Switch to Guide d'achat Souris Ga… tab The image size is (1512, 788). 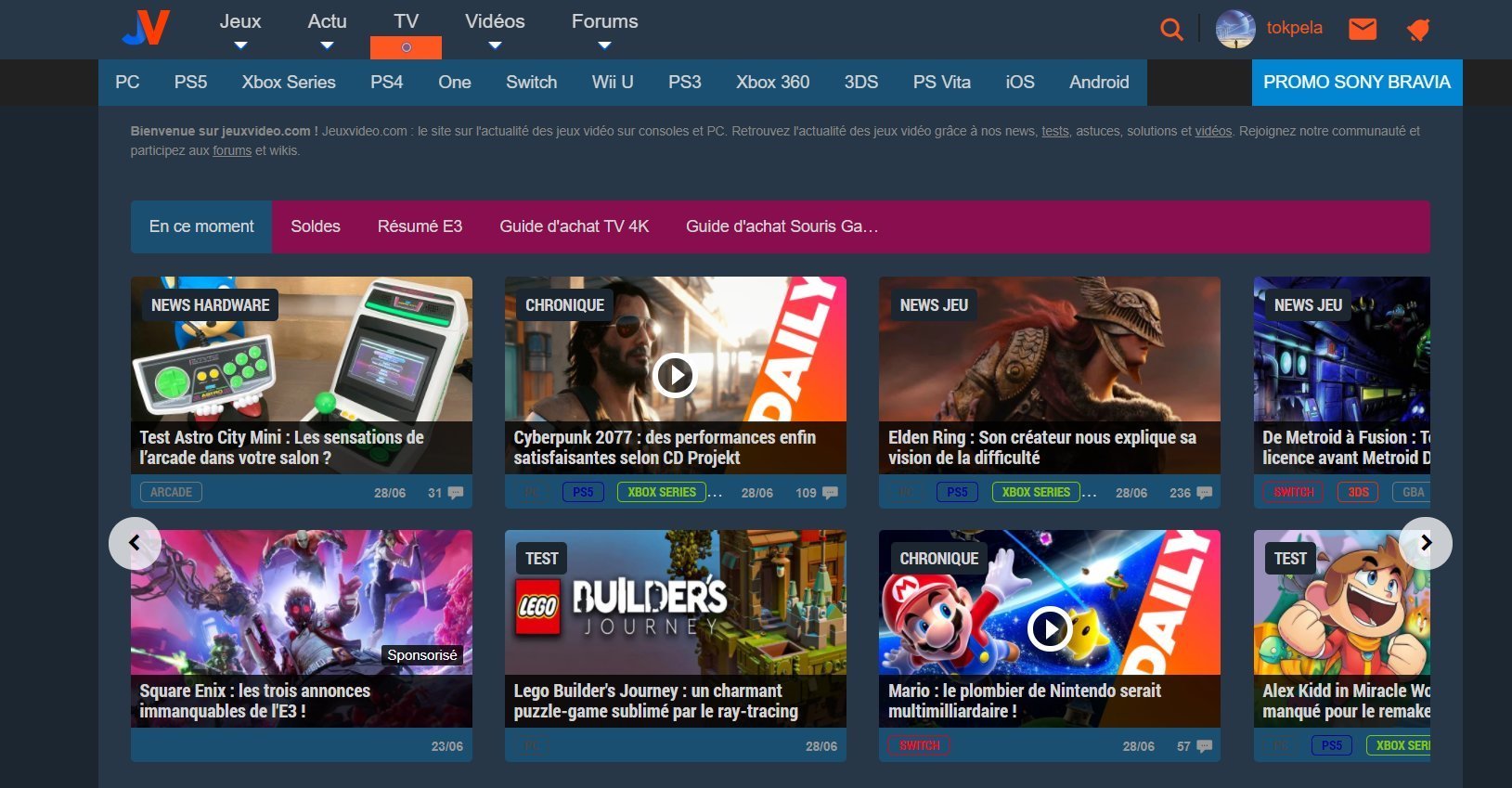pyautogui.click(x=782, y=226)
